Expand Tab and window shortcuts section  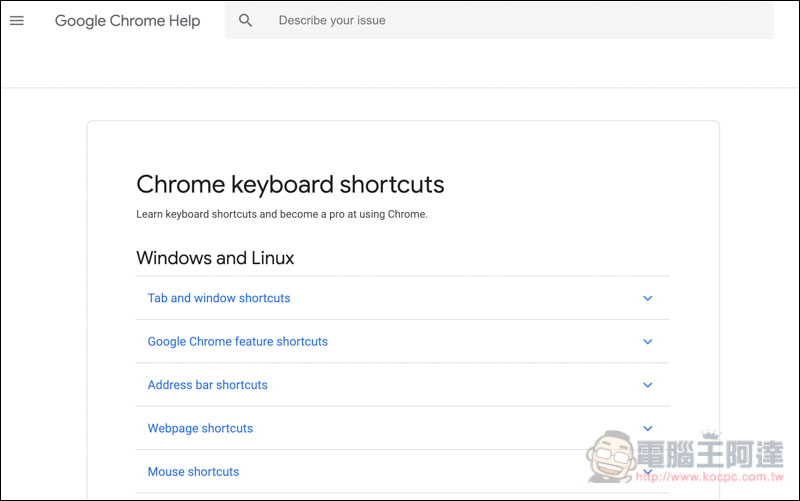[403, 298]
